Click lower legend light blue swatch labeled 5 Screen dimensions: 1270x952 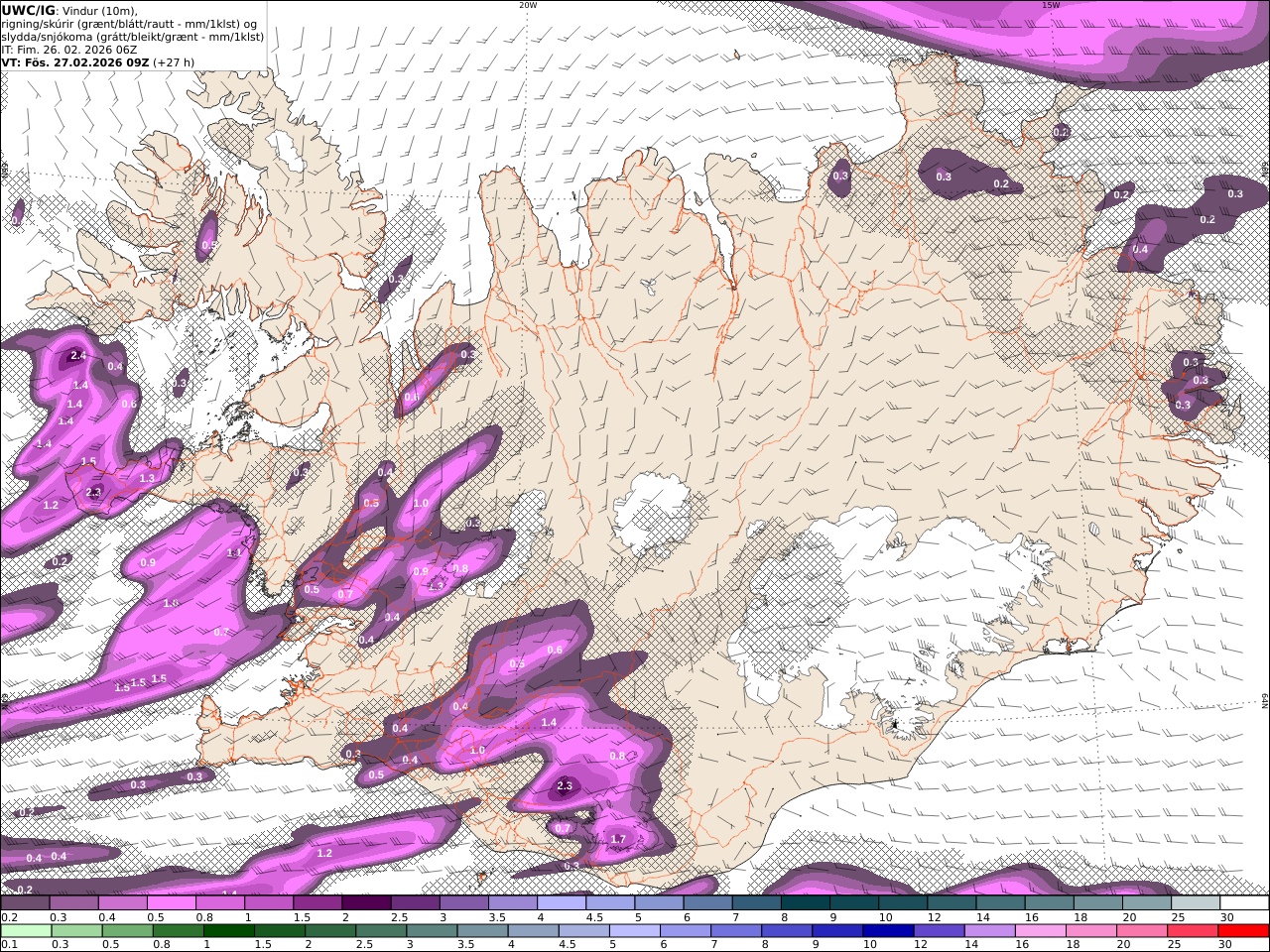click(635, 930)
